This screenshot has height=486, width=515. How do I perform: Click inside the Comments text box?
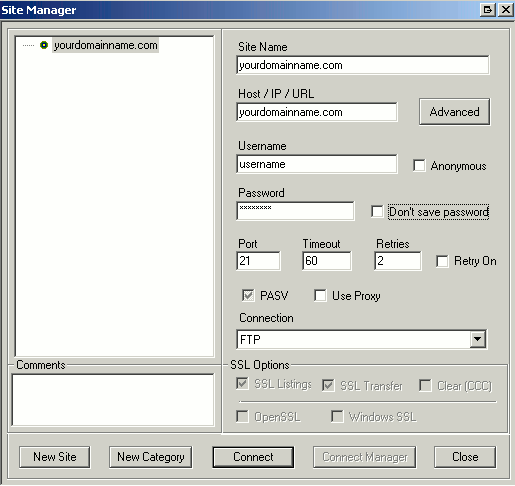tap(113, 400)
